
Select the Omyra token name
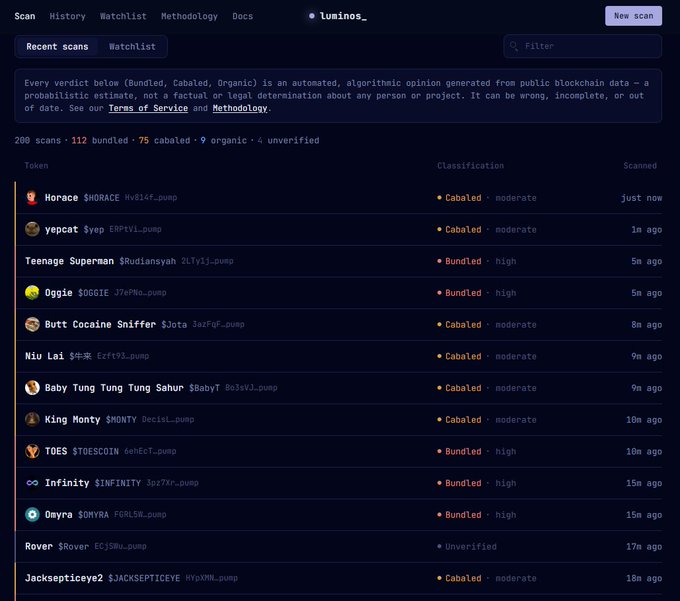coord(59,514)
